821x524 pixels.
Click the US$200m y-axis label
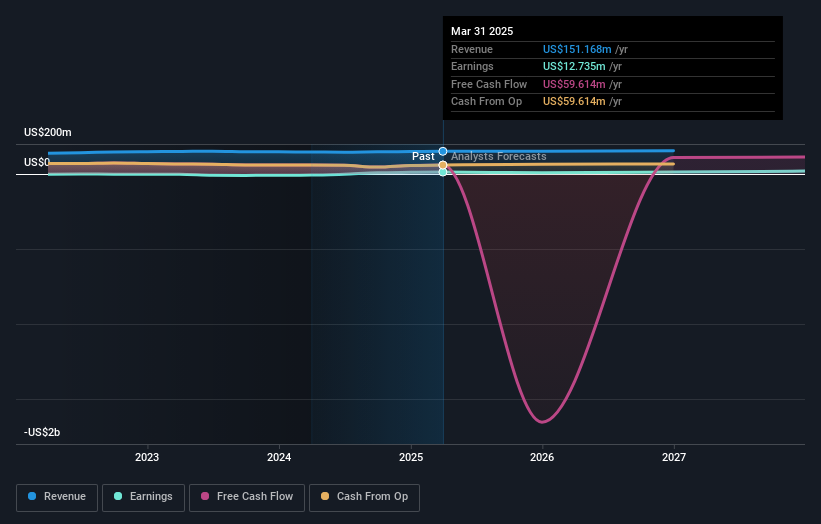48,132
